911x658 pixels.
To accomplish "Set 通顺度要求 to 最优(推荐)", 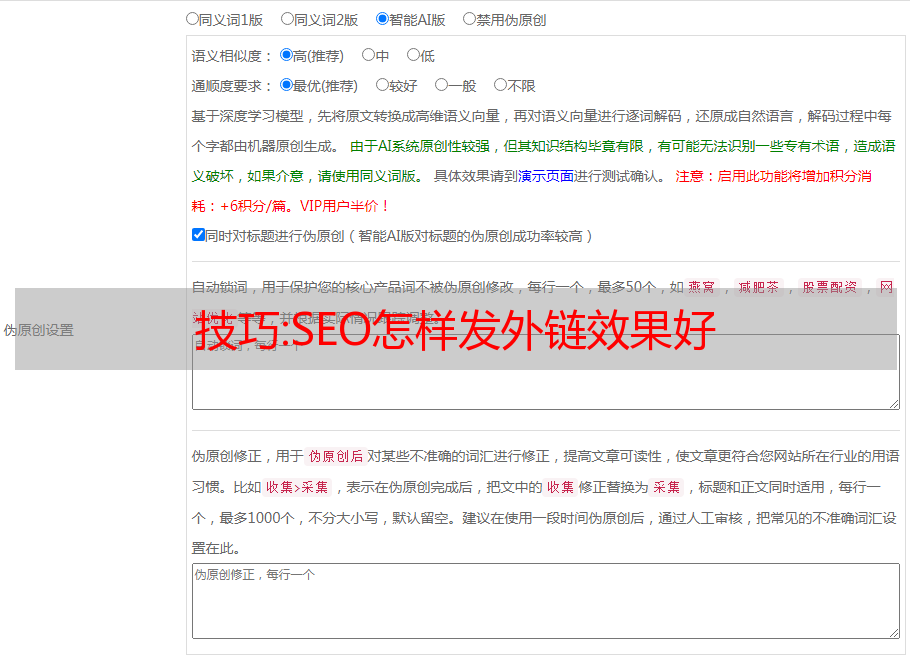I will (x=286, y=85).
